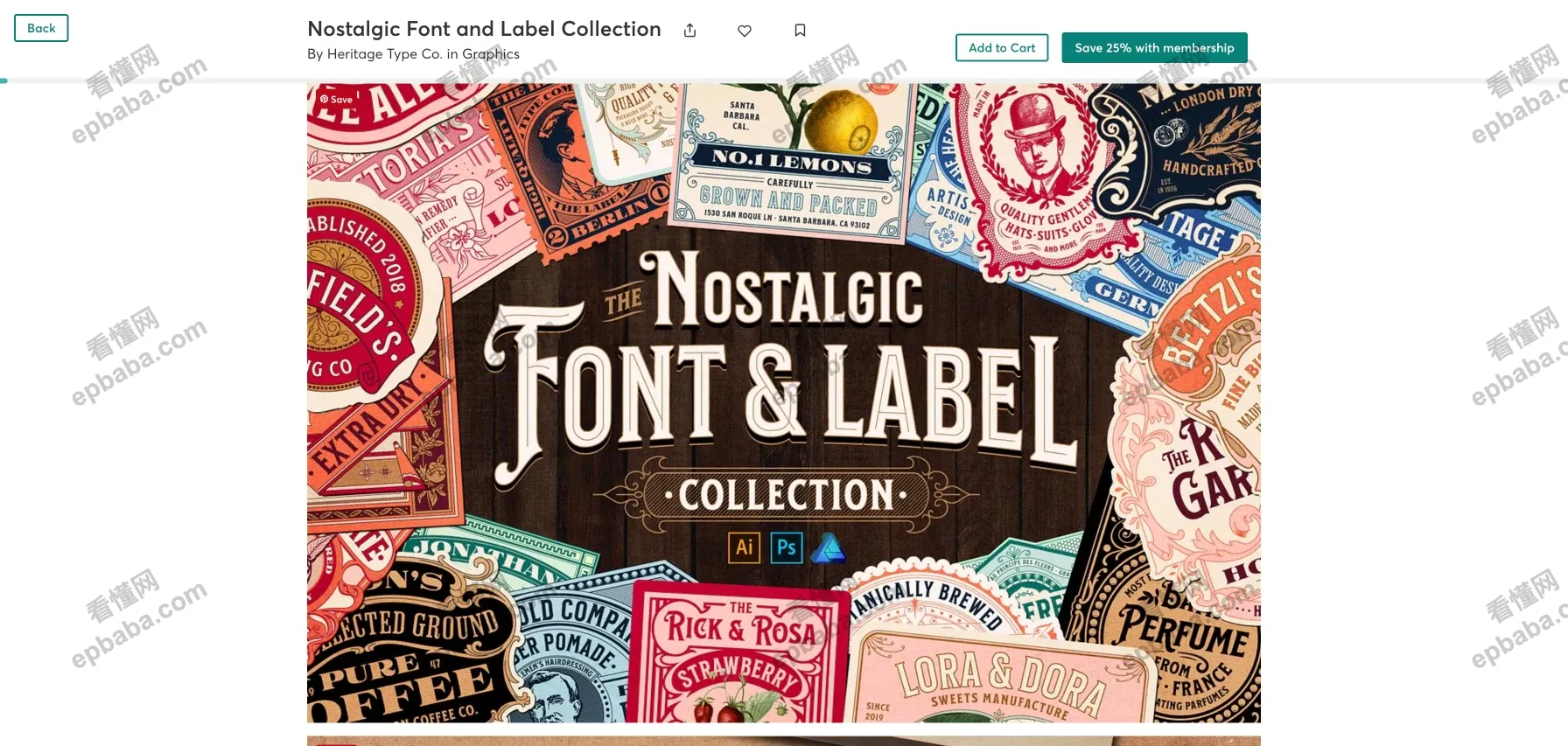
Task: Click Save 25% with membership
Action: point(1154,47)
